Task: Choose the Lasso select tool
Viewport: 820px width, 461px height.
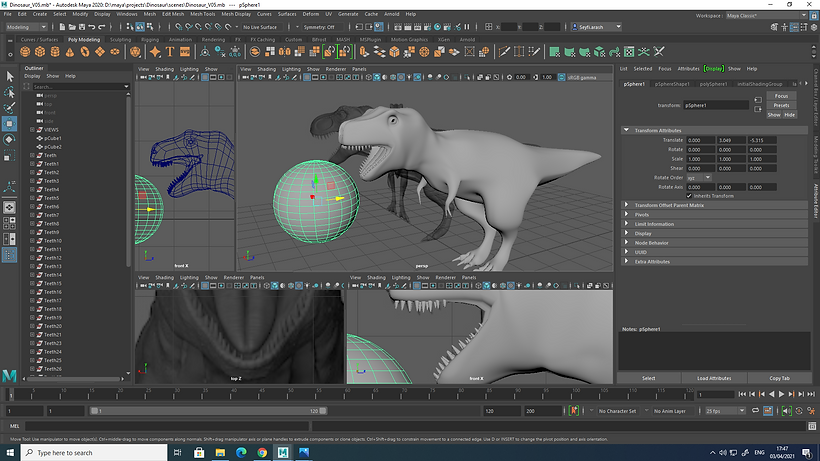Action: pos(9,93)
